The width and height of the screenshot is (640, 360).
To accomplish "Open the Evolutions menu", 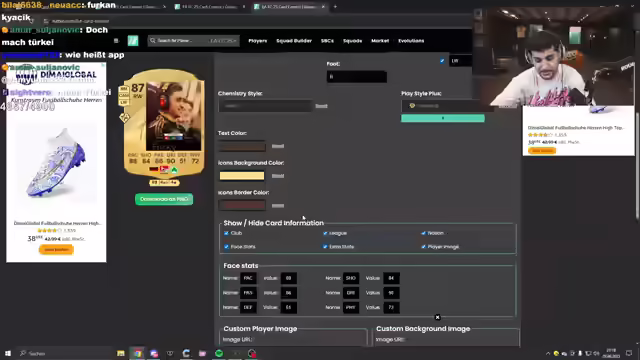I will click(x=411, y=41).
